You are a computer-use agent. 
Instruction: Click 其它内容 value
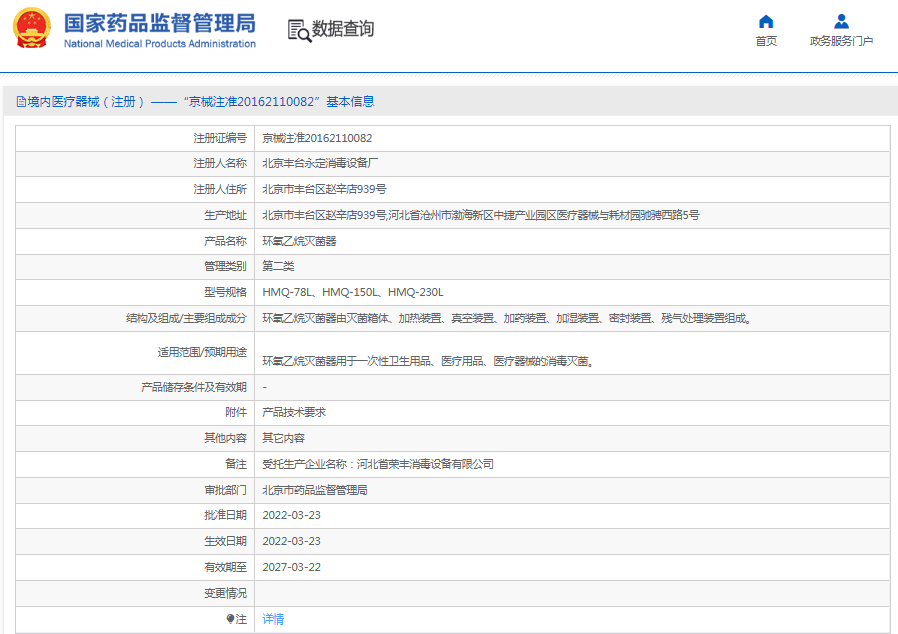point(283,438)
